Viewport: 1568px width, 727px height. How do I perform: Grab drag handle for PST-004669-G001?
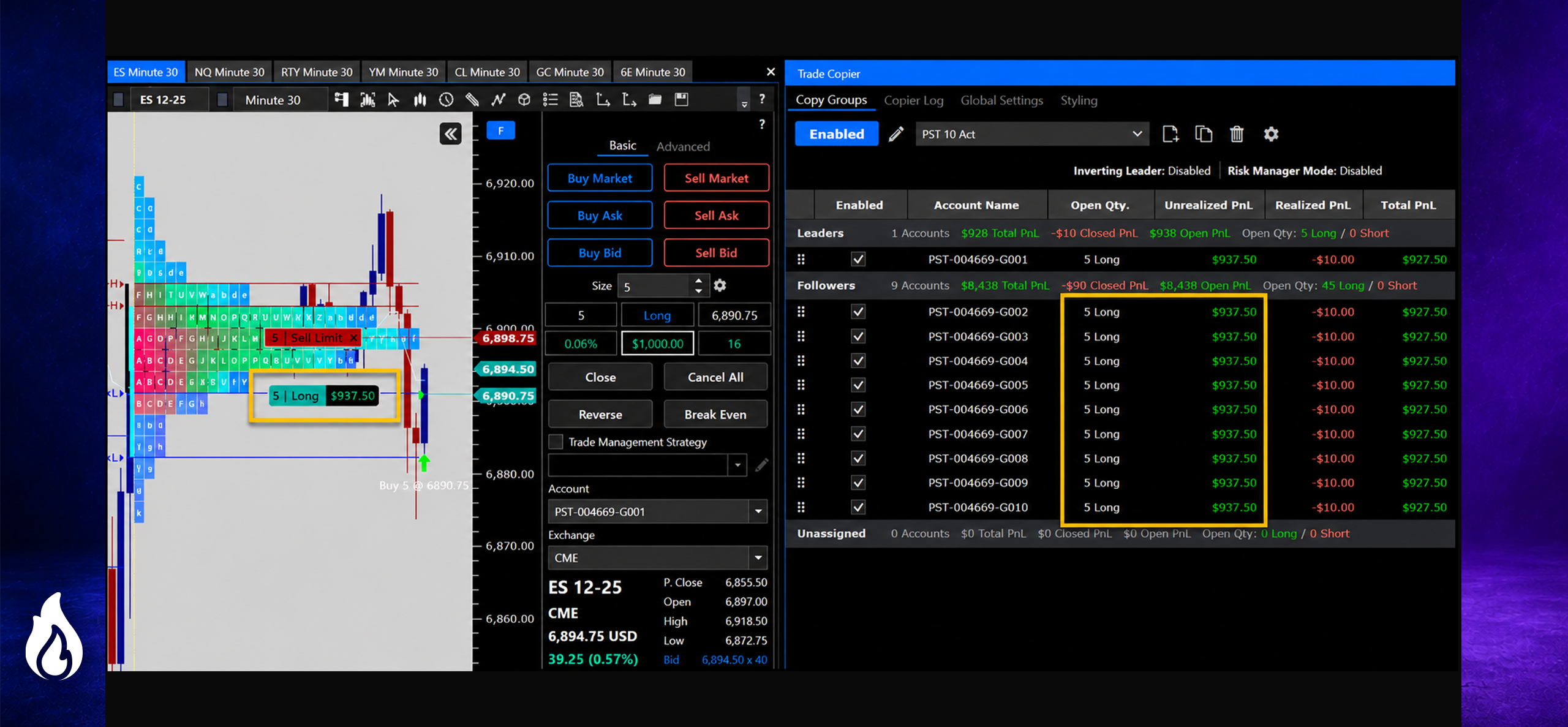click(x=801, y=260)
